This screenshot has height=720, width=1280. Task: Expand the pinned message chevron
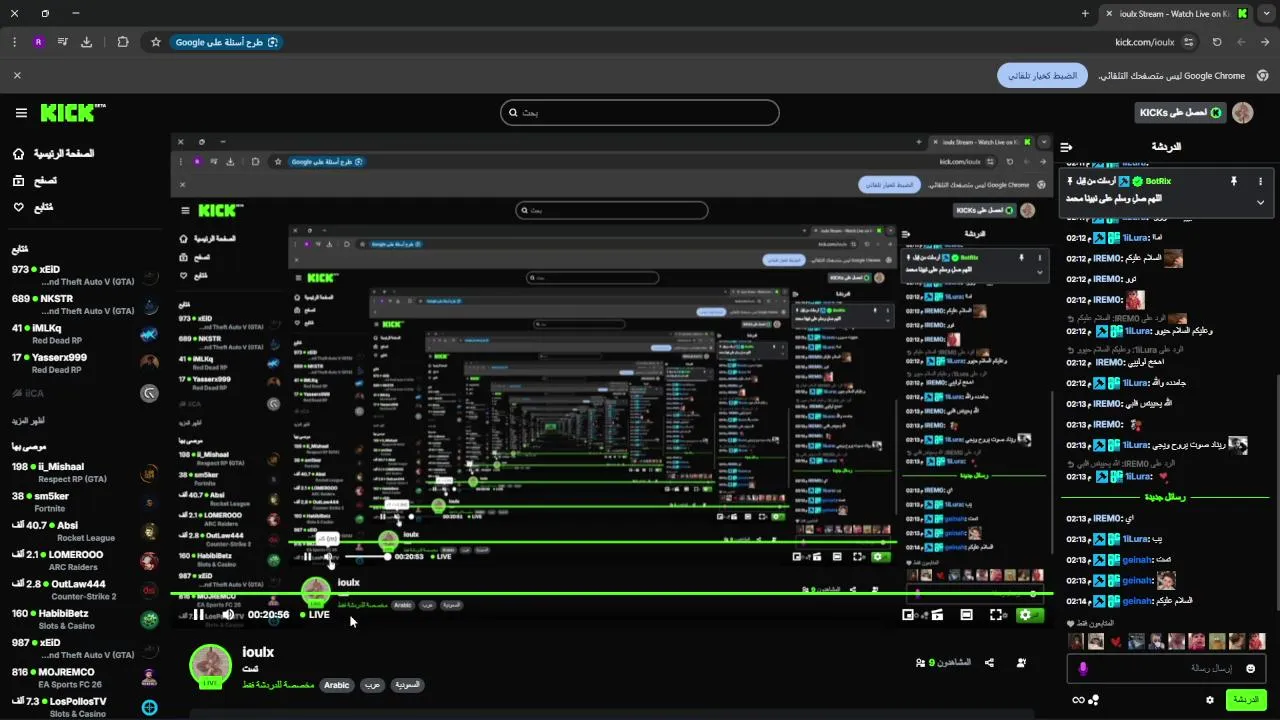pyautogui.click(x=1260, y=202)
